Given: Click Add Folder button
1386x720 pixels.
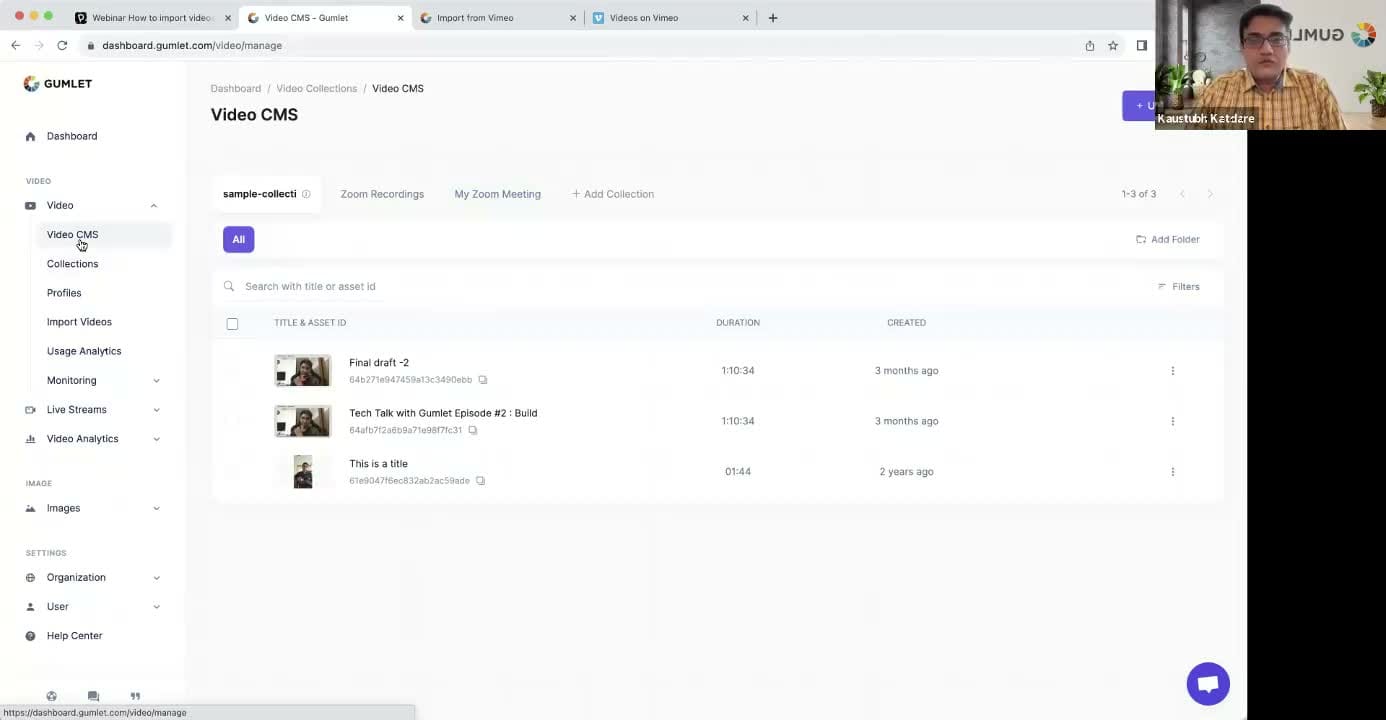Looking at the screenshot, I should point(1167,240).
